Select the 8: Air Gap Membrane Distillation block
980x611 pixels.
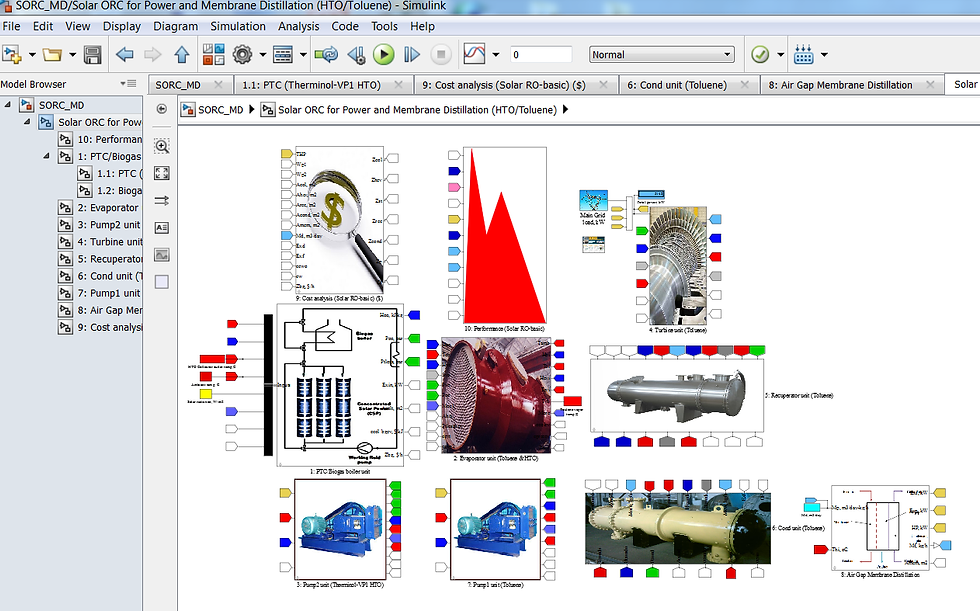[x=881, y=528]
